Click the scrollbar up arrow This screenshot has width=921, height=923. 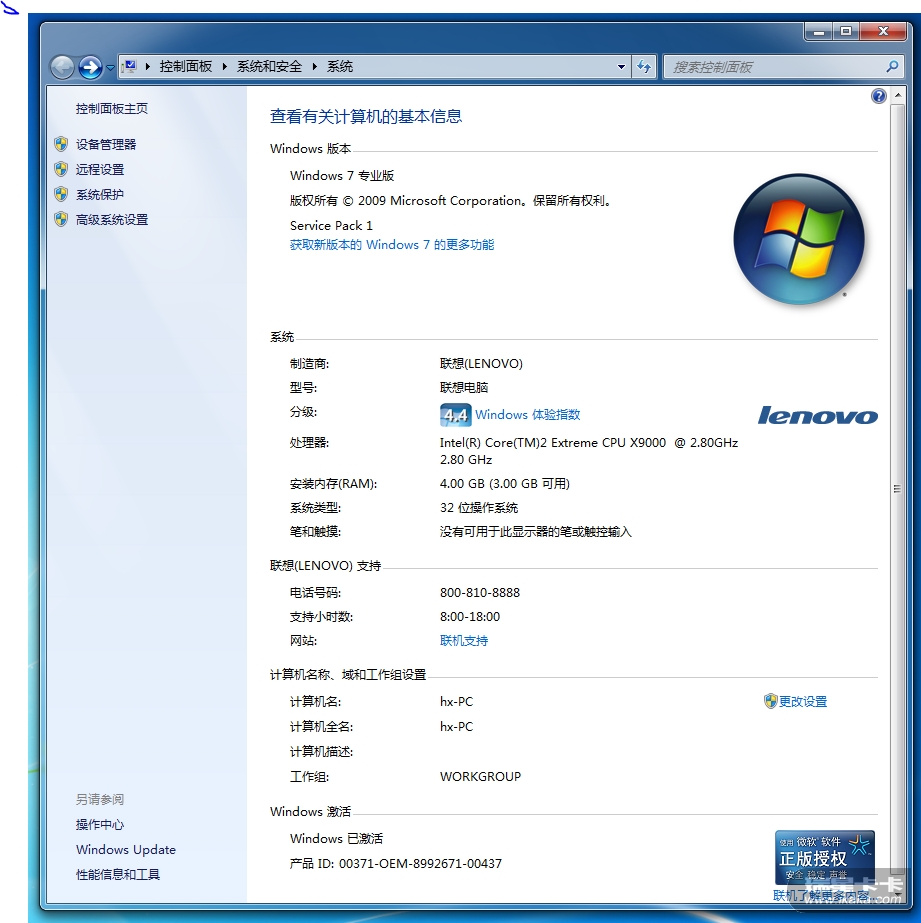[897, 95]
